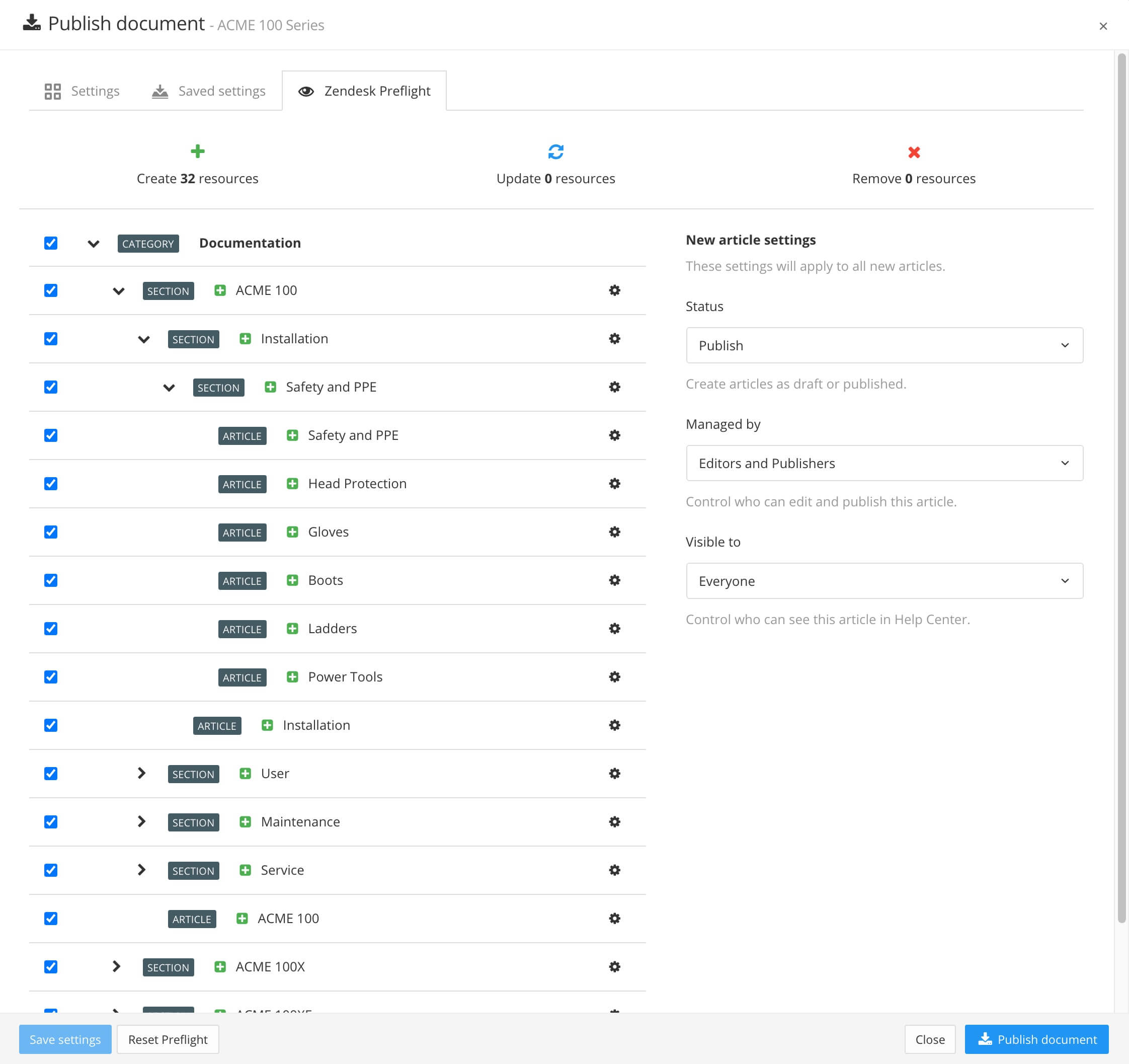Uncheck the Gloves article checkbox
Image resolution: width=1129 pixels, height=1064 pixels.
click(x=50, y=531)
